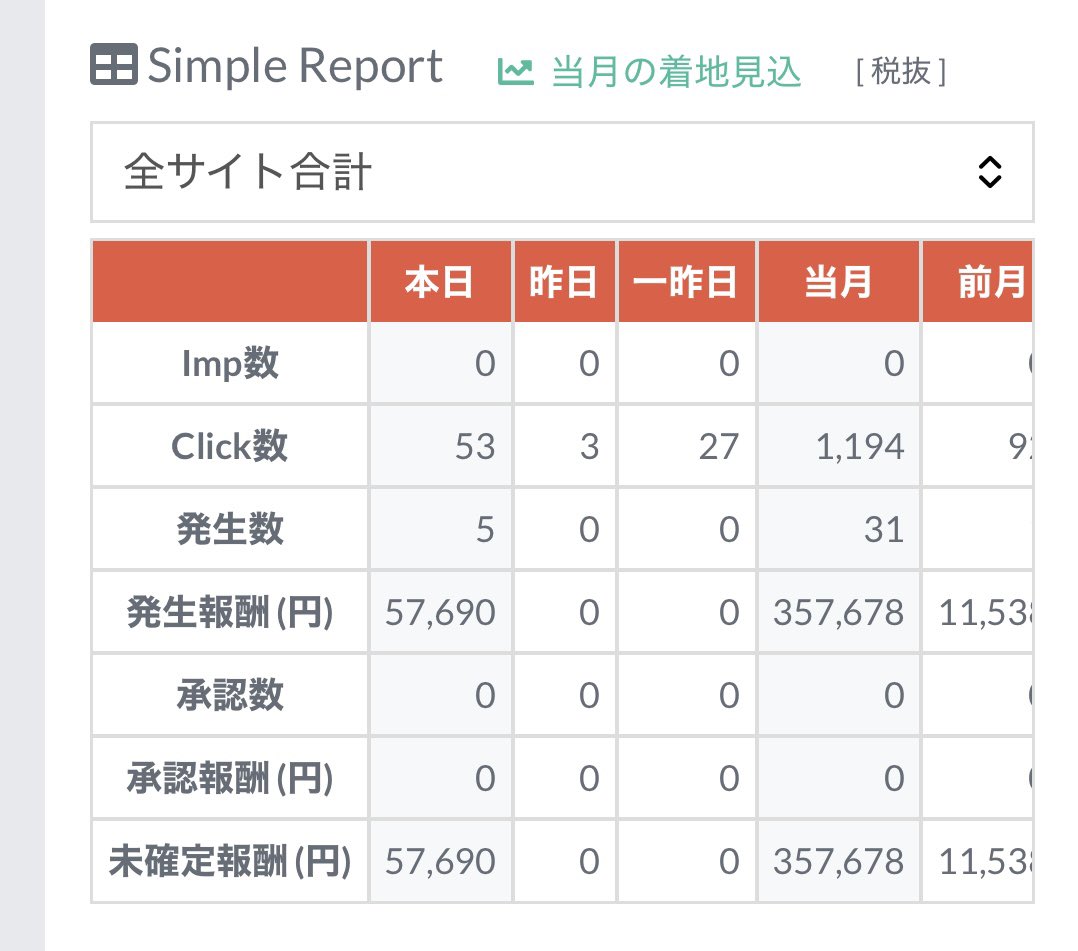This screenshot has height=951, width=1078.
Task: Select the 一昨日 column header
Action: [686, 282]
